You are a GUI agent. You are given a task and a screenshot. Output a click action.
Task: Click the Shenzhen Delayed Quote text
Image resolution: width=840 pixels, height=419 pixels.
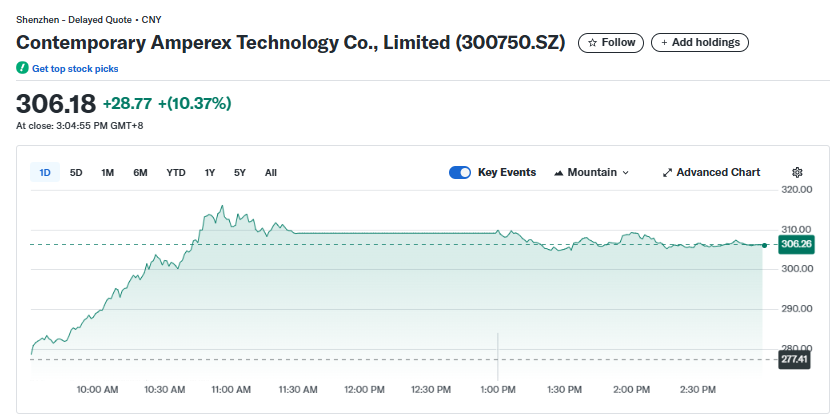[x=89, y=20]
